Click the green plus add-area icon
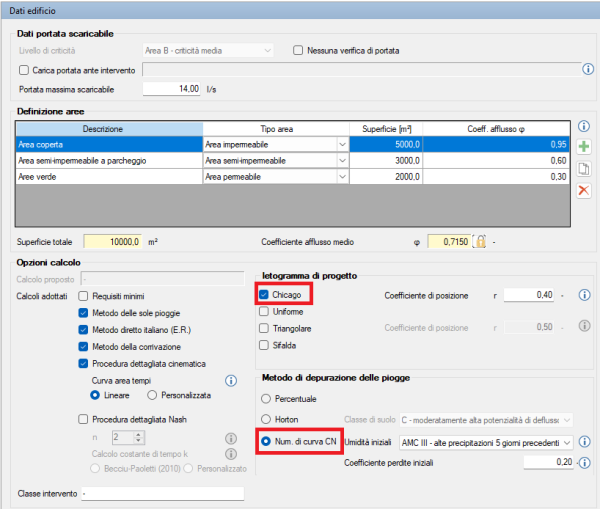 pyautogui.click(x=584, y=147)
